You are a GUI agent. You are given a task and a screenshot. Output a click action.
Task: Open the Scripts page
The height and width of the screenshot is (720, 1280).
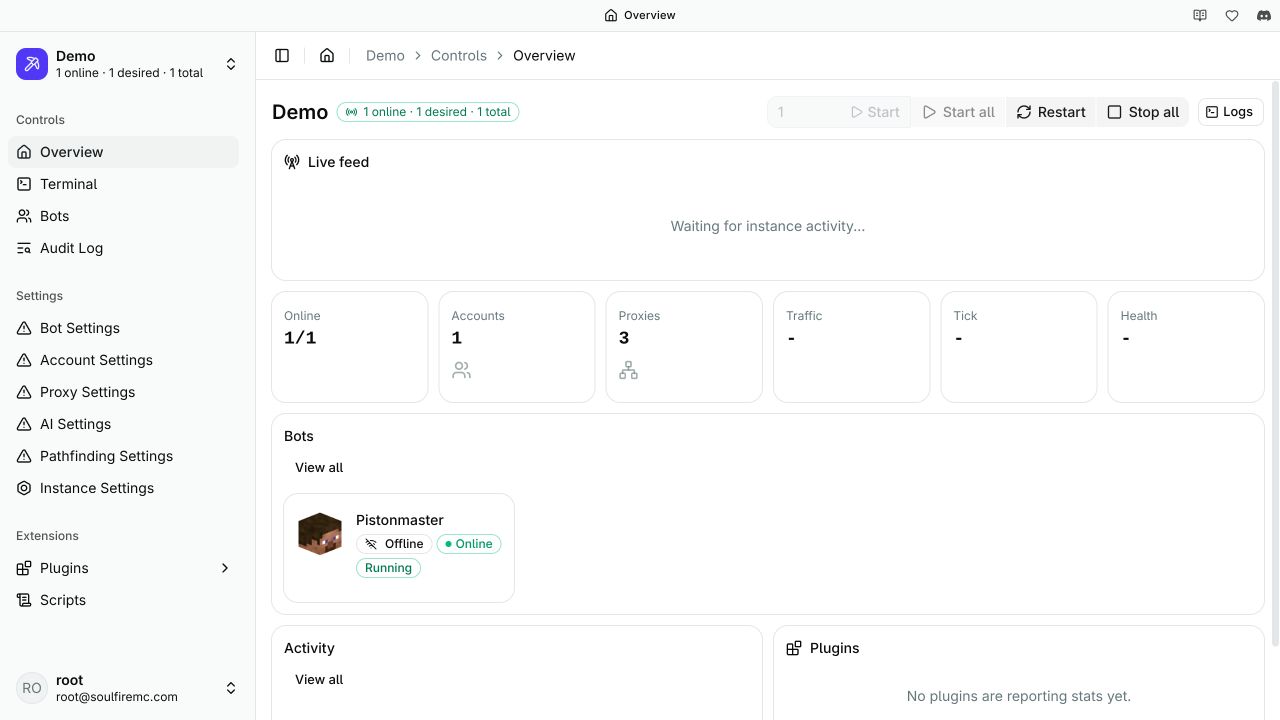click(124, 600)
